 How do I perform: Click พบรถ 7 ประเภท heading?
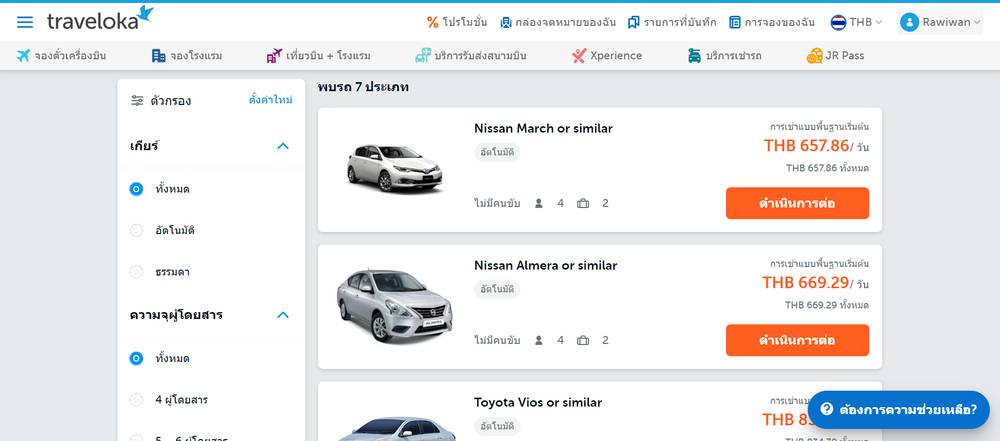tap(364, 87)
